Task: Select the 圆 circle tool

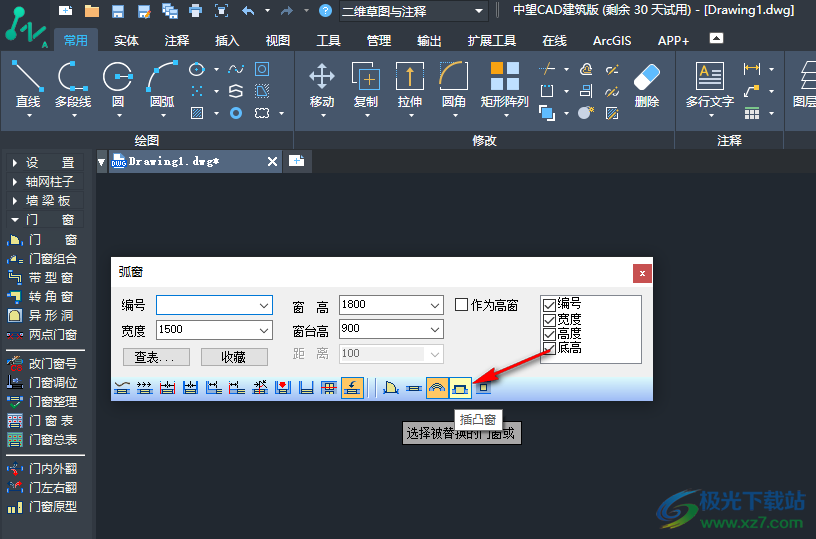Action: (x=118, y=86)
